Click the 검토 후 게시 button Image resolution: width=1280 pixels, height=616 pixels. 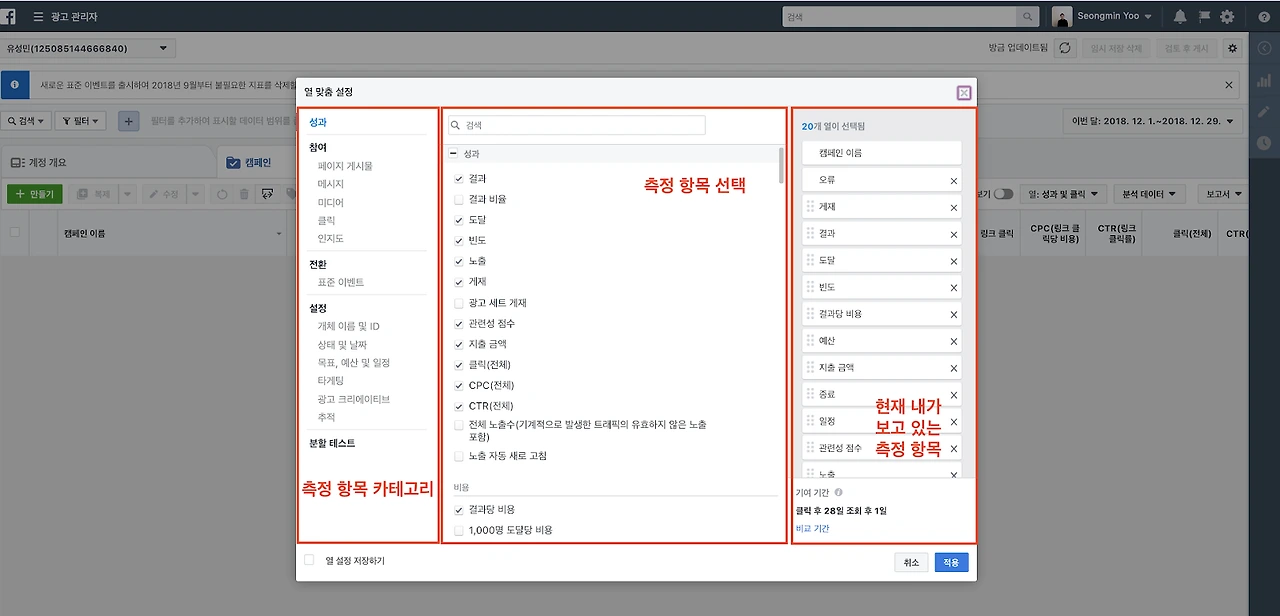(1187, 48)
